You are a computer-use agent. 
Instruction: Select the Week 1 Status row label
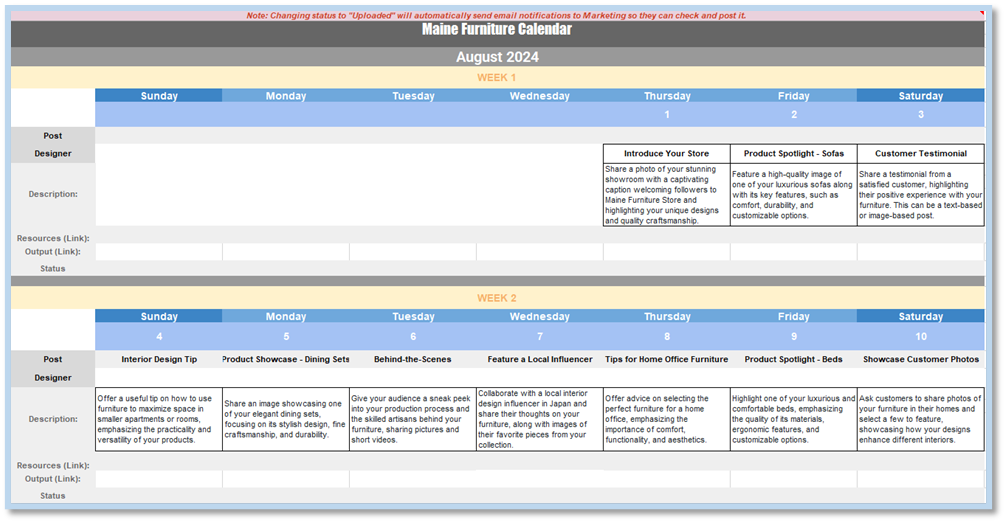53,269
